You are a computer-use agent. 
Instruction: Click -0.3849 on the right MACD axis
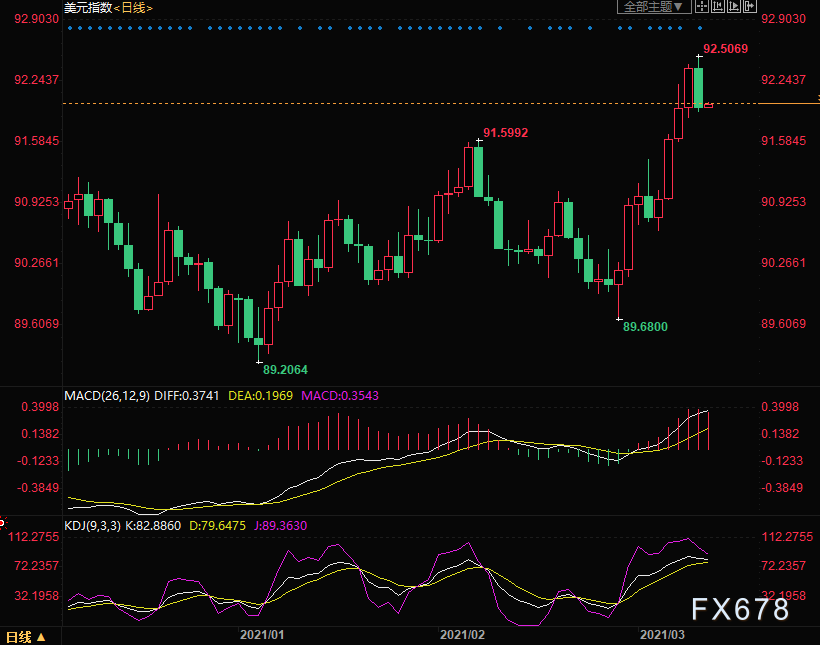[782, 488]
